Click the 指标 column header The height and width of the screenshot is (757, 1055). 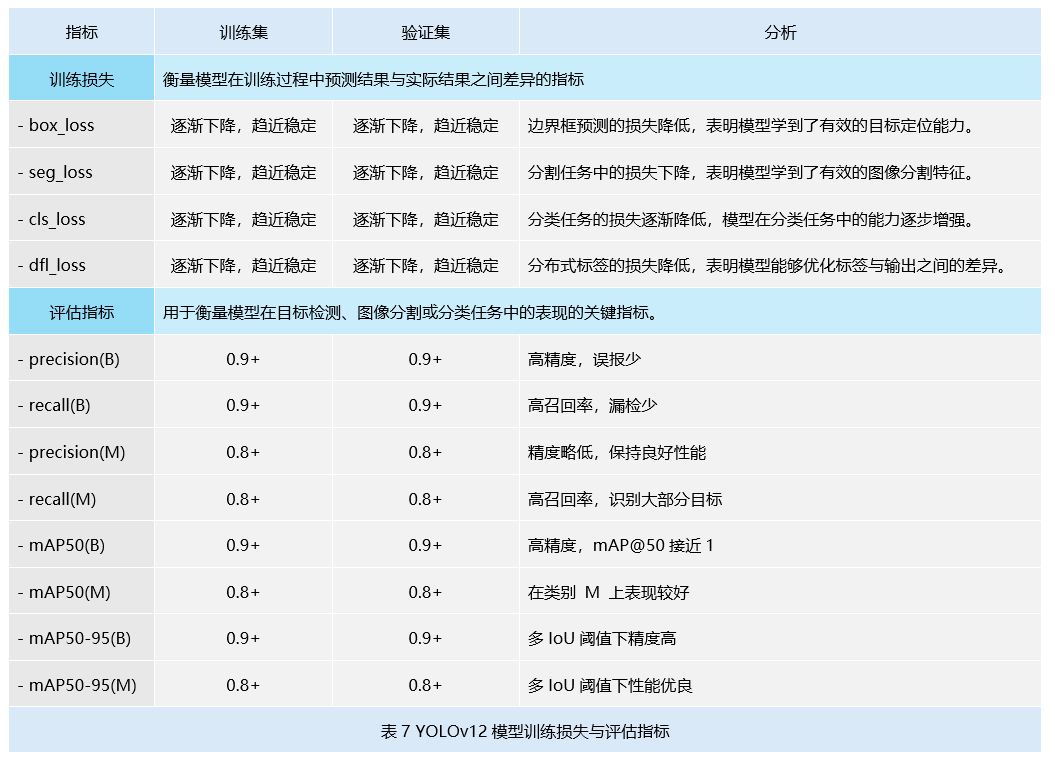(81, 32)
